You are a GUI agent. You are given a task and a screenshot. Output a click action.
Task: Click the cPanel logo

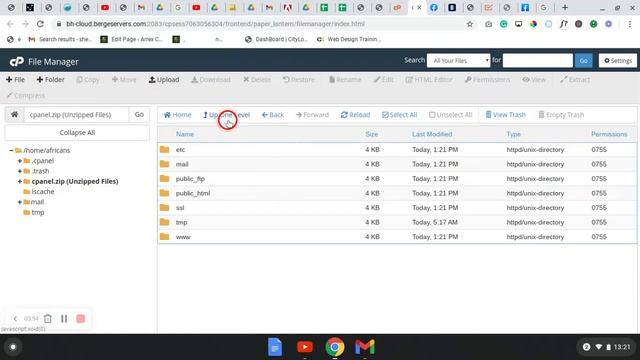[17, 62]
